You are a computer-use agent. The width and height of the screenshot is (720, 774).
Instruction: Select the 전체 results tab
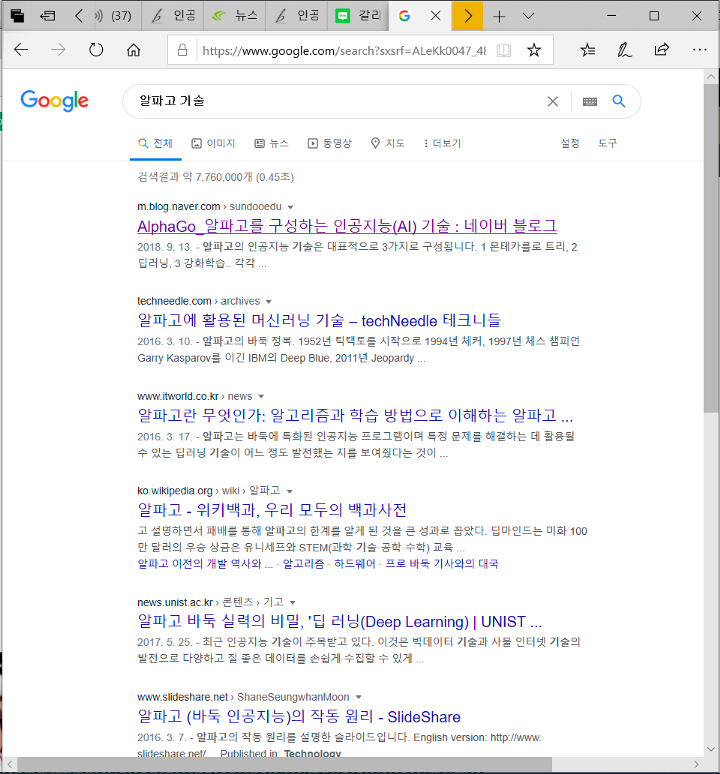click(155, 143)
